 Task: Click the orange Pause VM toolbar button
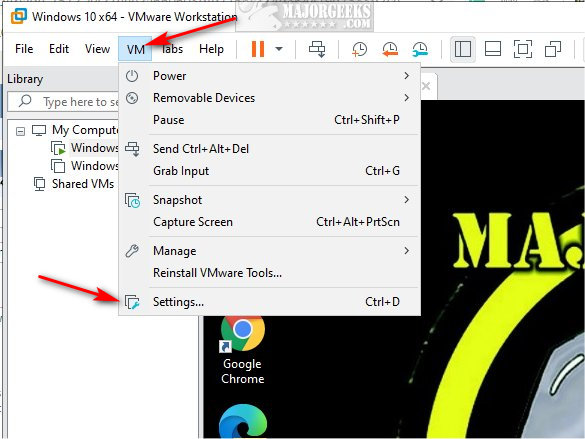tap(258, 49)
